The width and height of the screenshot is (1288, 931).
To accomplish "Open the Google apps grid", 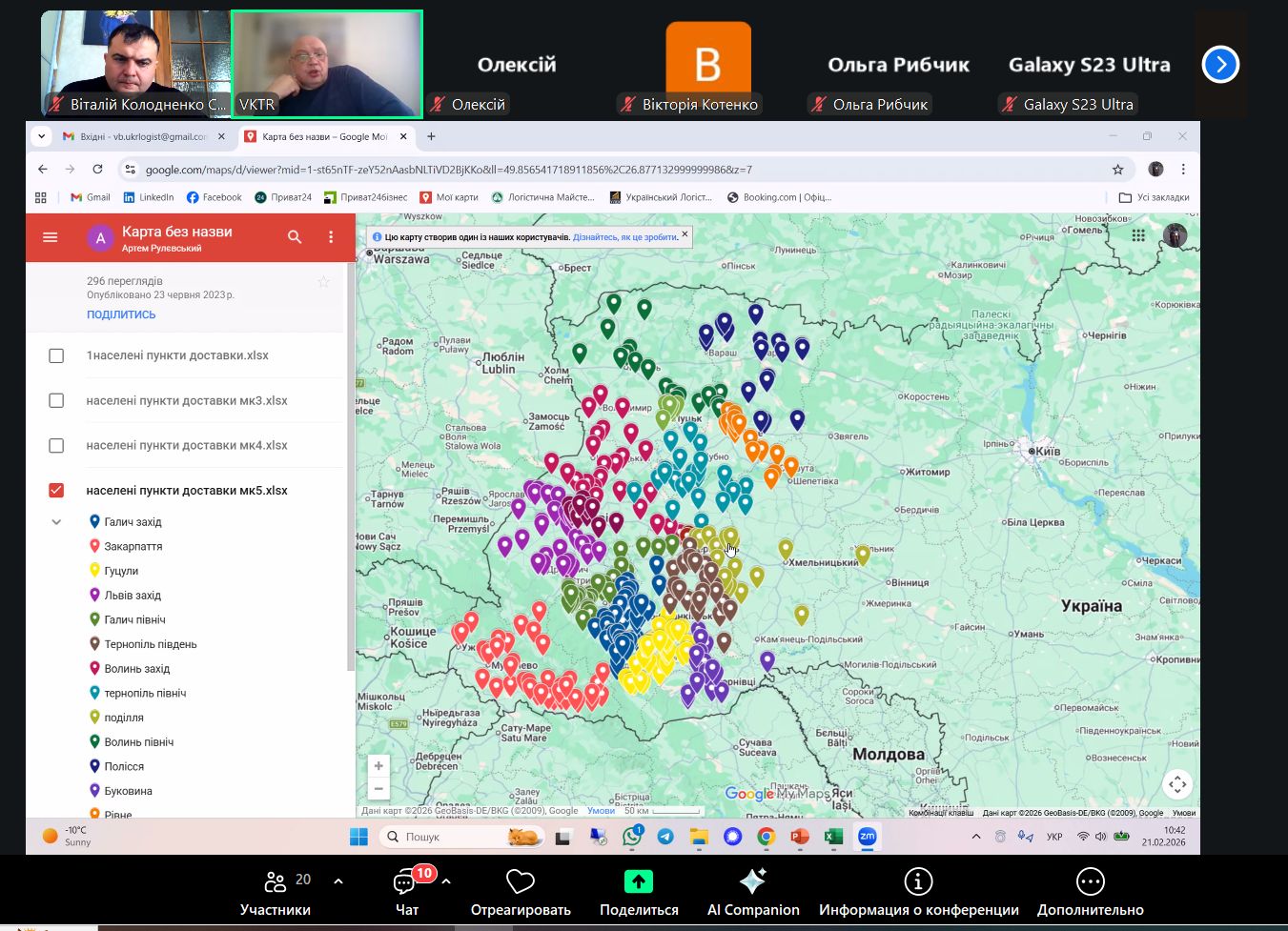I will click(x=1138, y=235).
